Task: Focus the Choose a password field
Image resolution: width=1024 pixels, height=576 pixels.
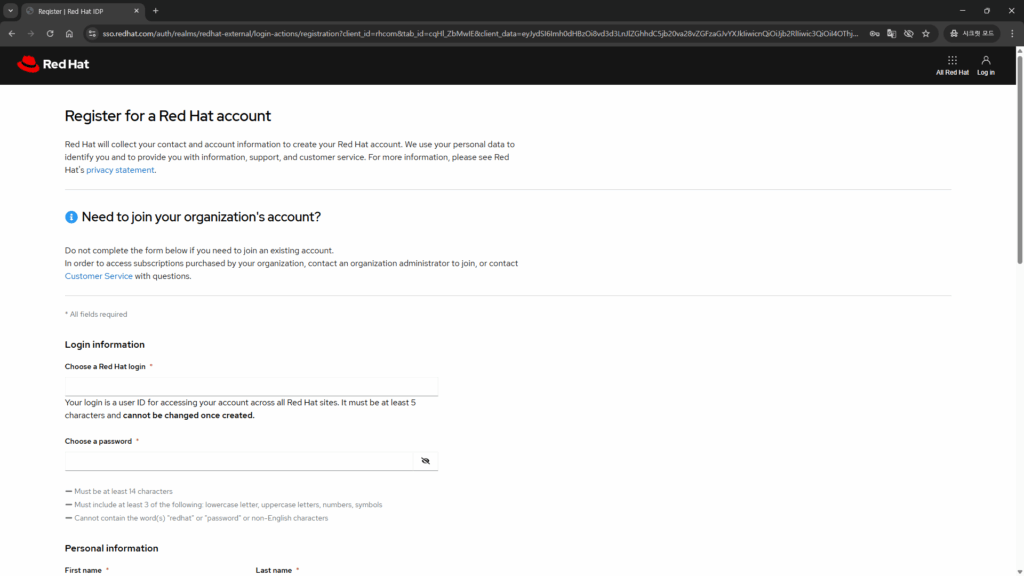Action: [238, 461]
